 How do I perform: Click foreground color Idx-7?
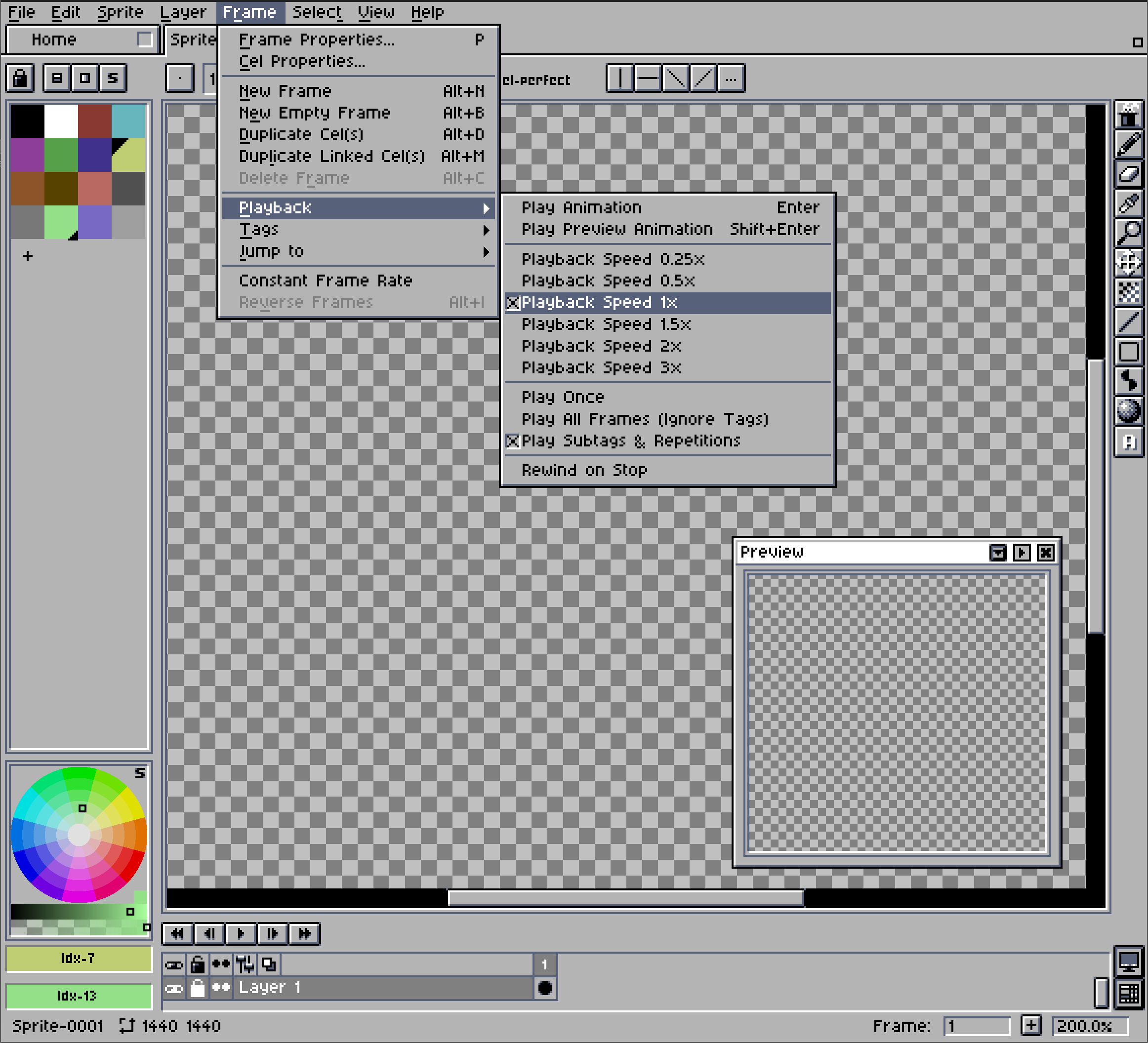[79, 959]
